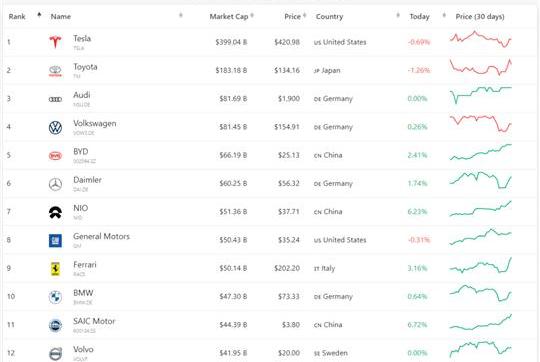Open the Daimler Mercedes star logo
This screenshot has width=540, height=362.
tap(55, 184)
